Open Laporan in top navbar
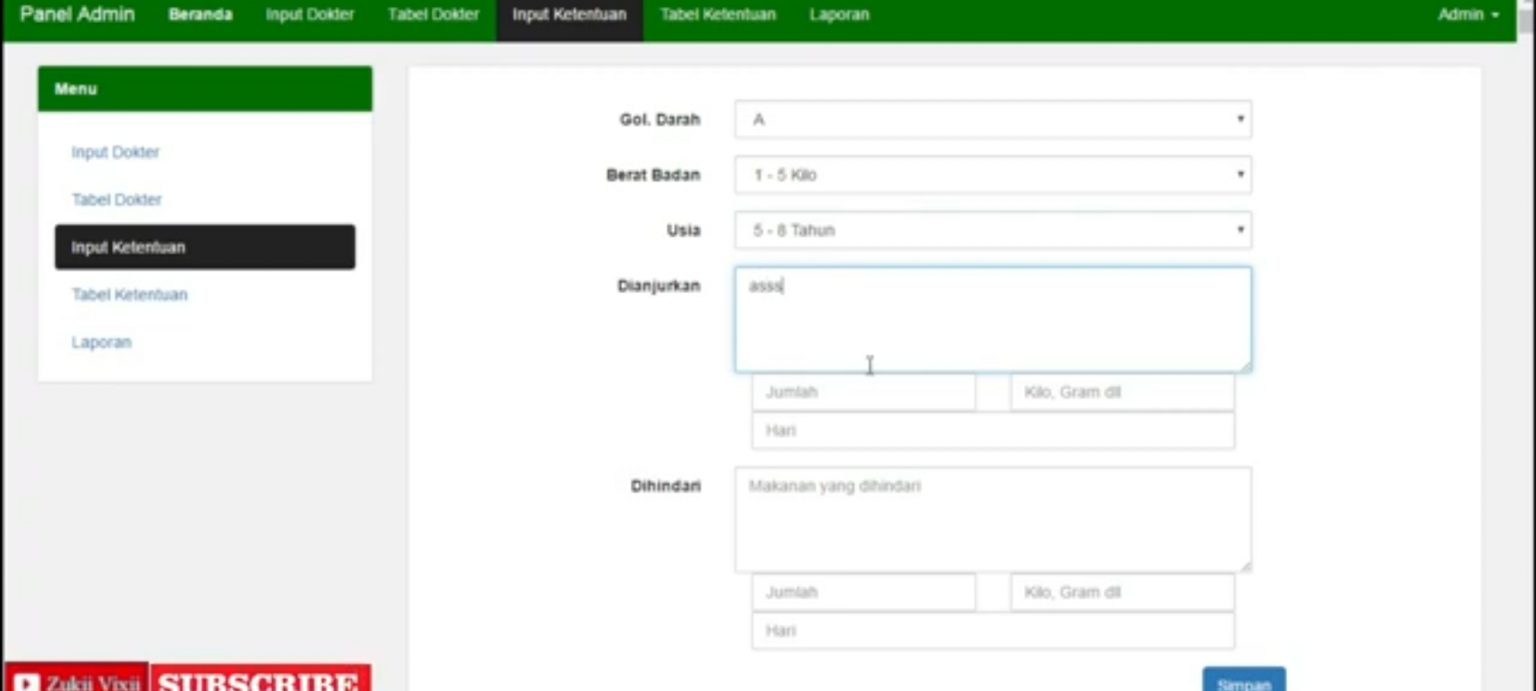 [x=839, y=15]
